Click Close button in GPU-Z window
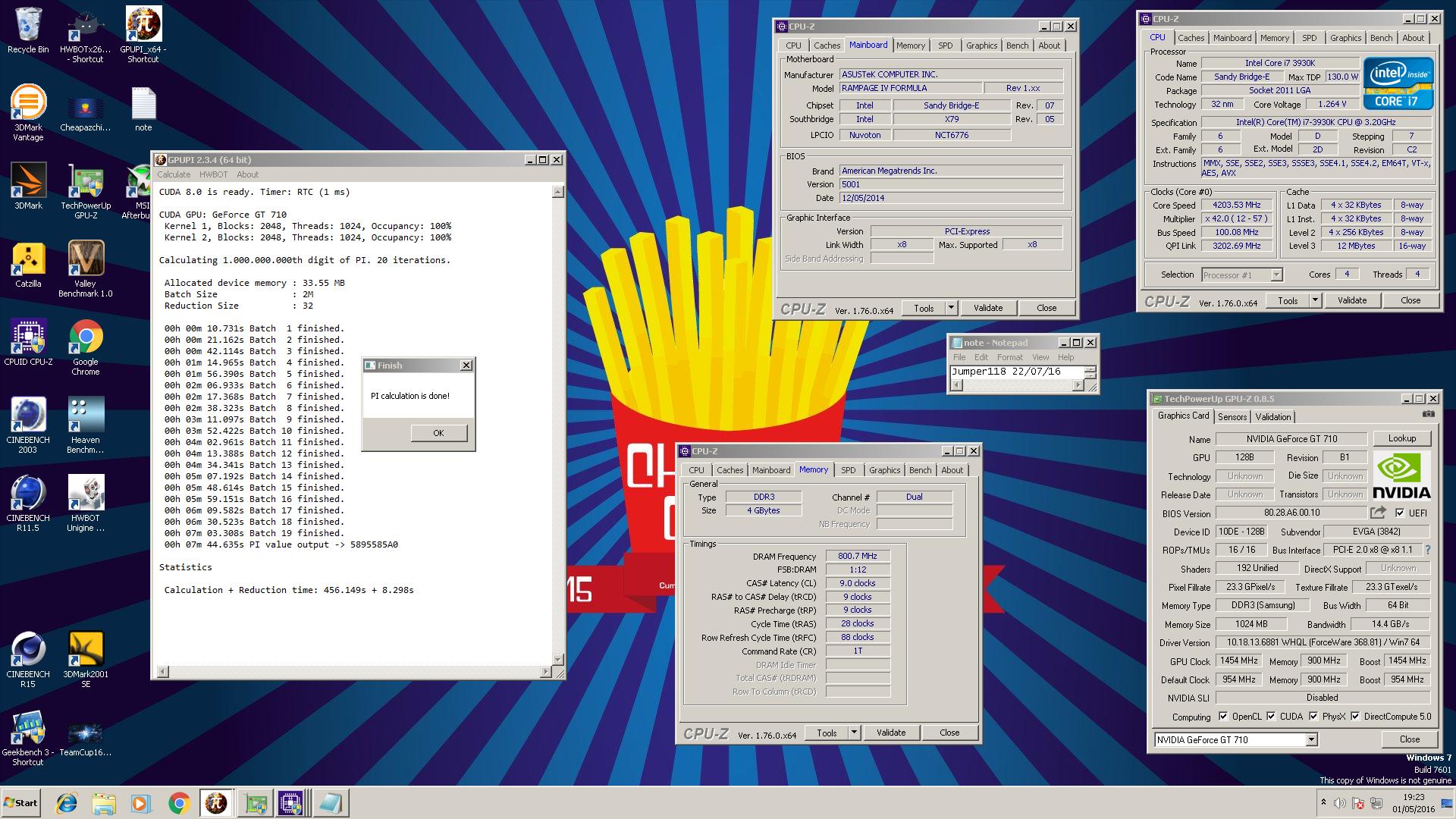The image size is (1456, 819). (1409, 739)
